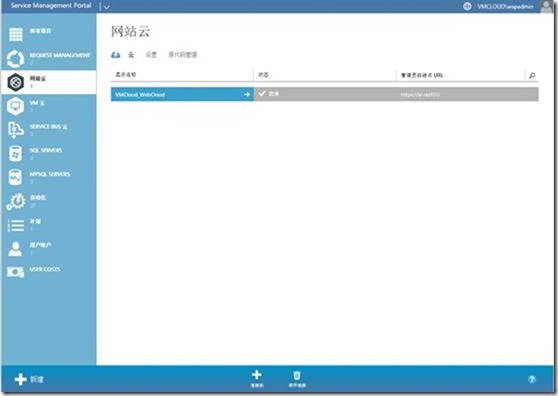Image resolution: width=558 pixels, height=396 pixels.
Task: Open user accounts person icon in sidebar
Action: (15, 249)
